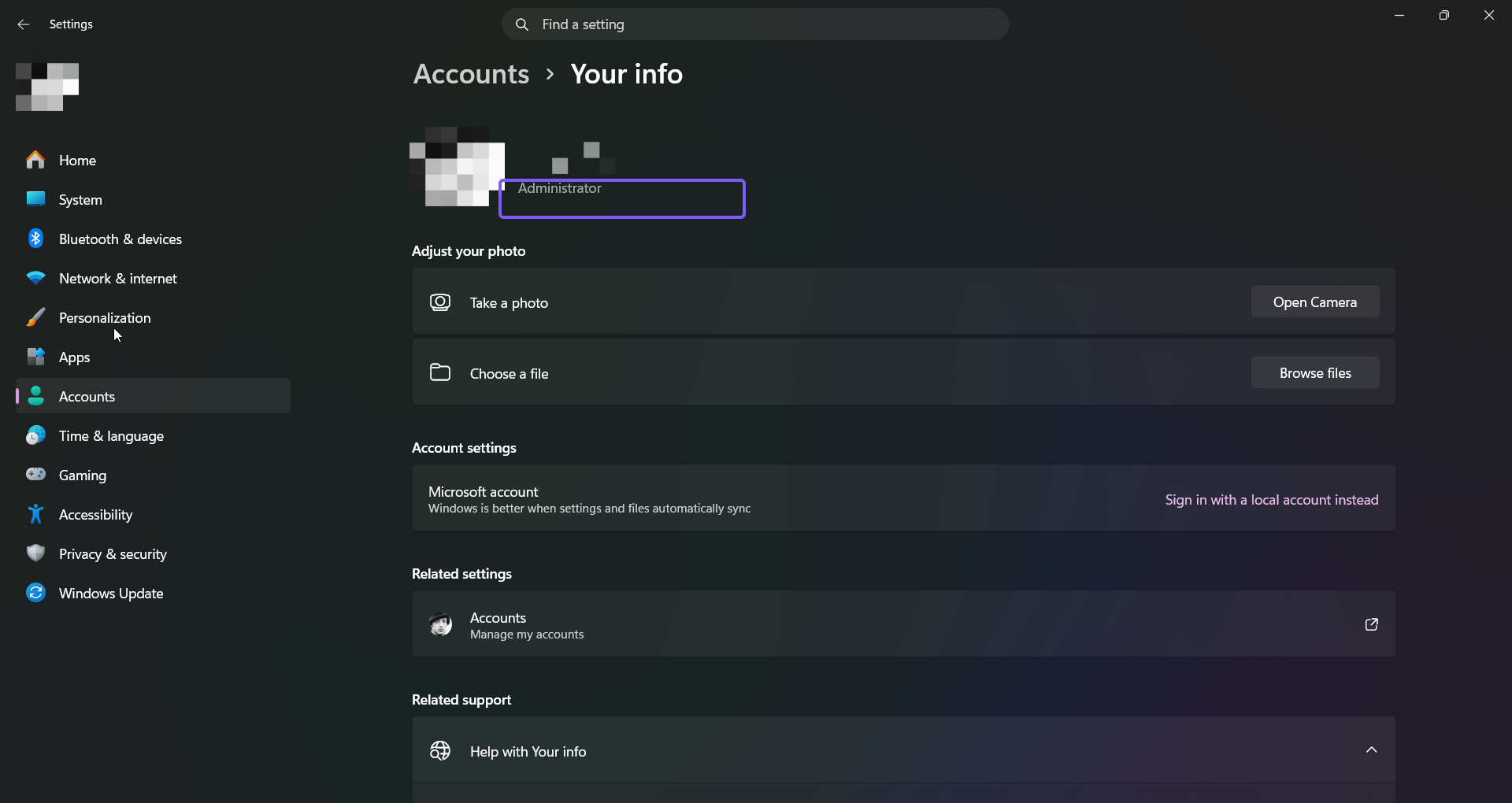Click the search magnifier icon
The image size is (1512, 803).
521,24
